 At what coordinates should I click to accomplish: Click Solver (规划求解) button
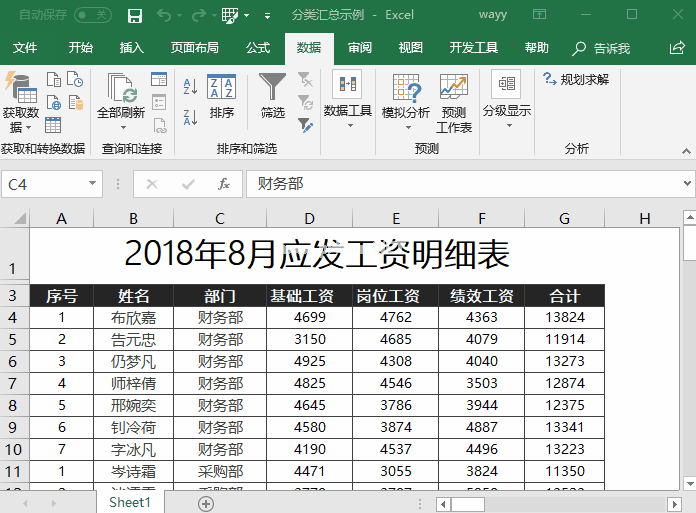(x=576, y=79)
